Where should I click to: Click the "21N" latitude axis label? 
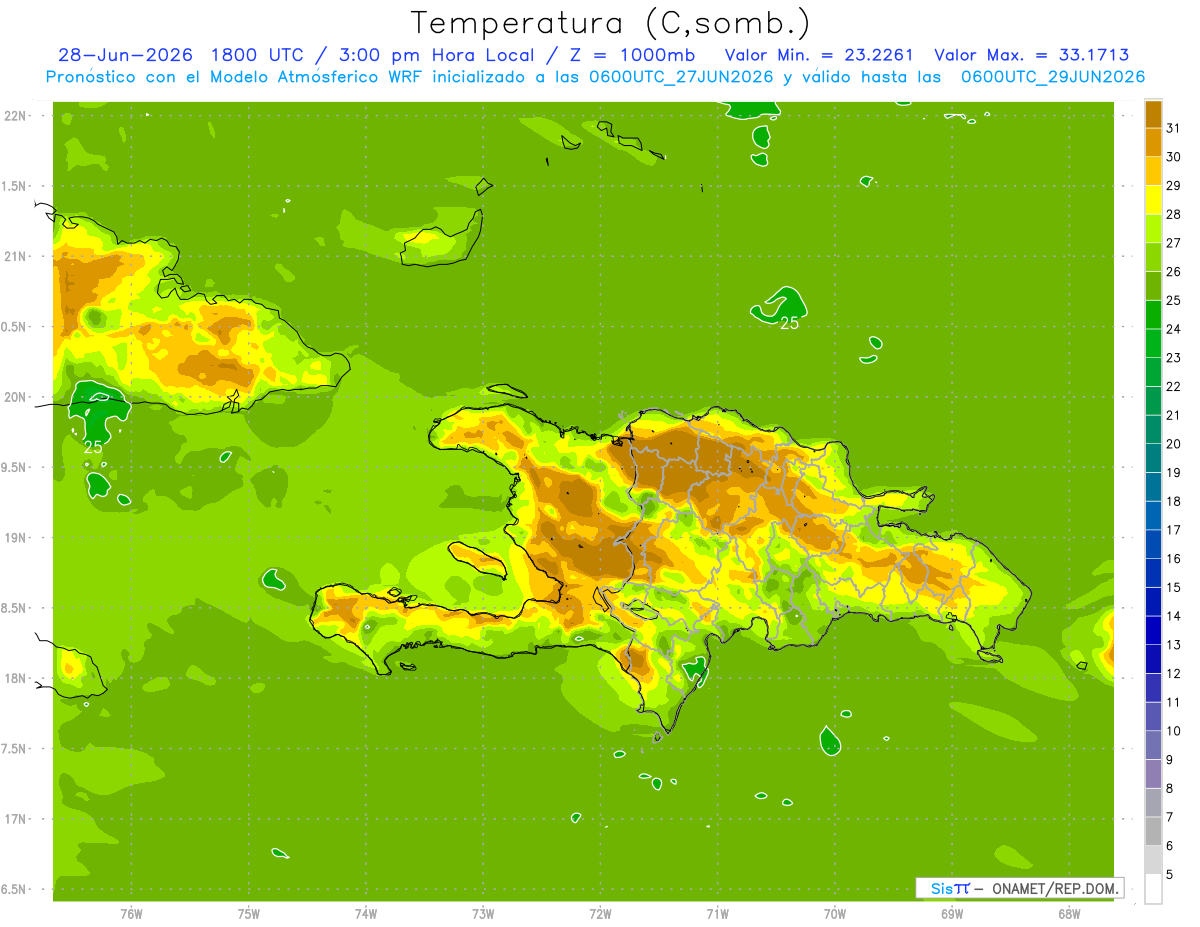click(x=14, y=256)
